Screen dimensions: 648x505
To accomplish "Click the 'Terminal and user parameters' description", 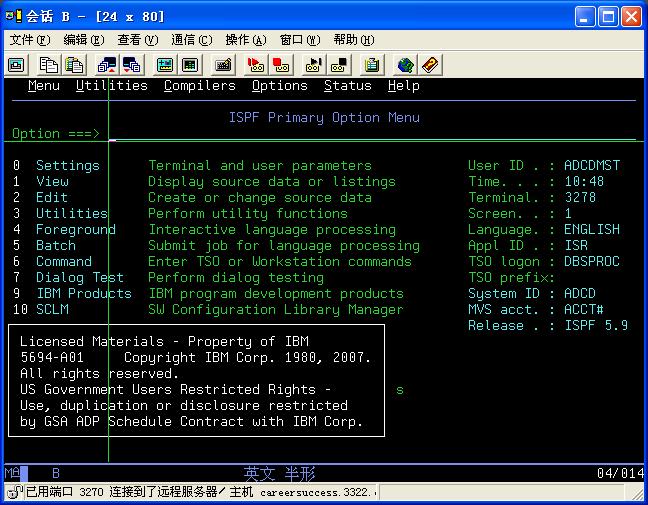I will point(260,166).
